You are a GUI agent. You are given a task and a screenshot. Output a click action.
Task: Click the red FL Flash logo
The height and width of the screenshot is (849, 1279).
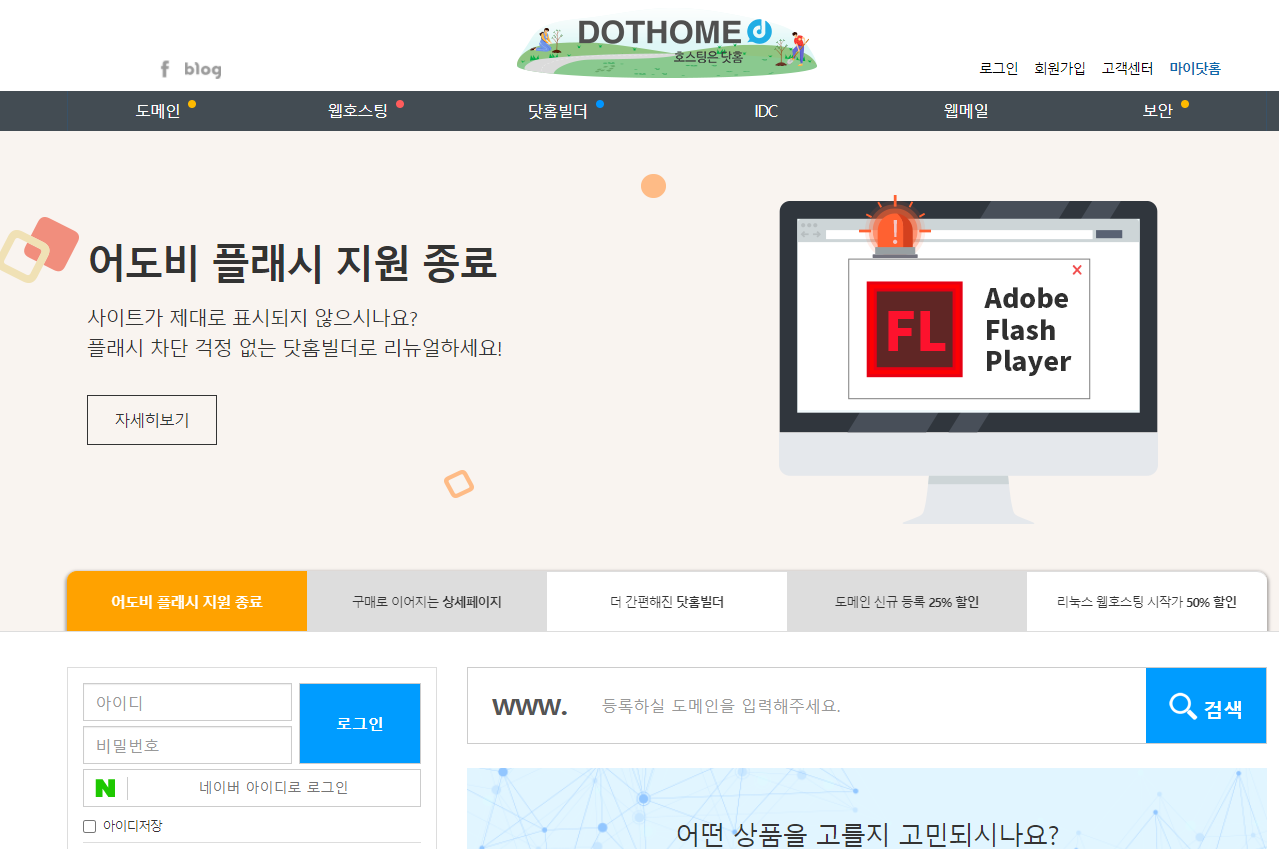pyautogui.click(x=914, y=329)
